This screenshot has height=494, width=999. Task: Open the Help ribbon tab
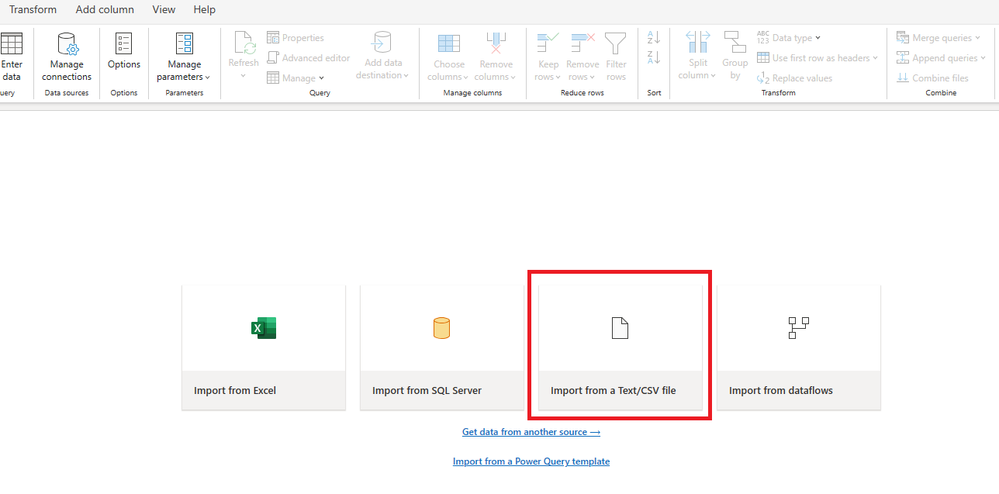pyautogui.click(x=205, y=10)
